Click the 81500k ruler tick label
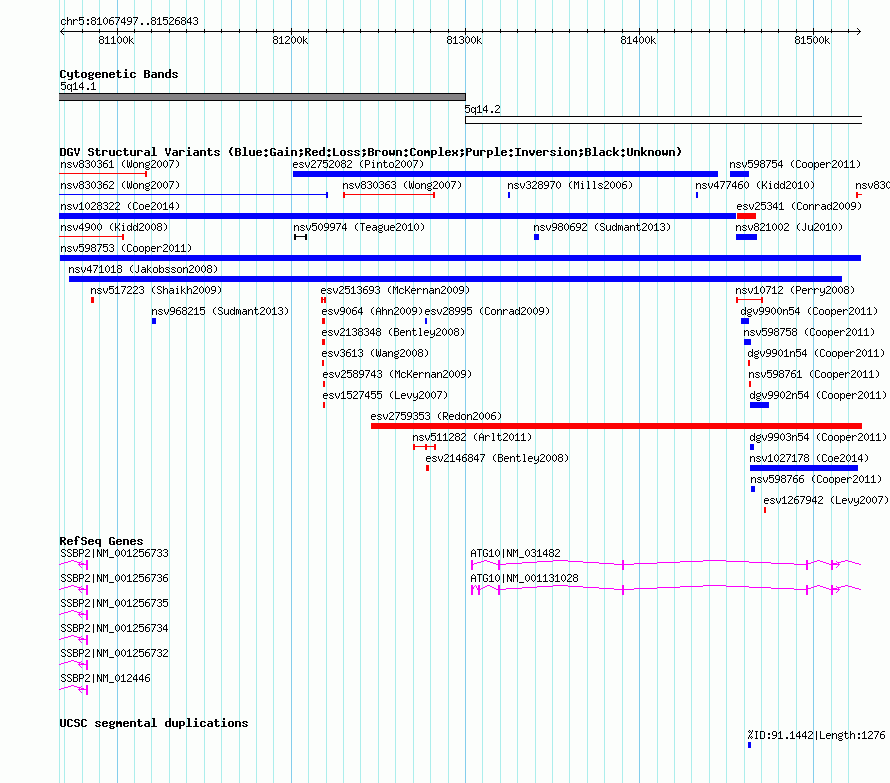Screen dimensions: 890x783 tap(812, 40)
